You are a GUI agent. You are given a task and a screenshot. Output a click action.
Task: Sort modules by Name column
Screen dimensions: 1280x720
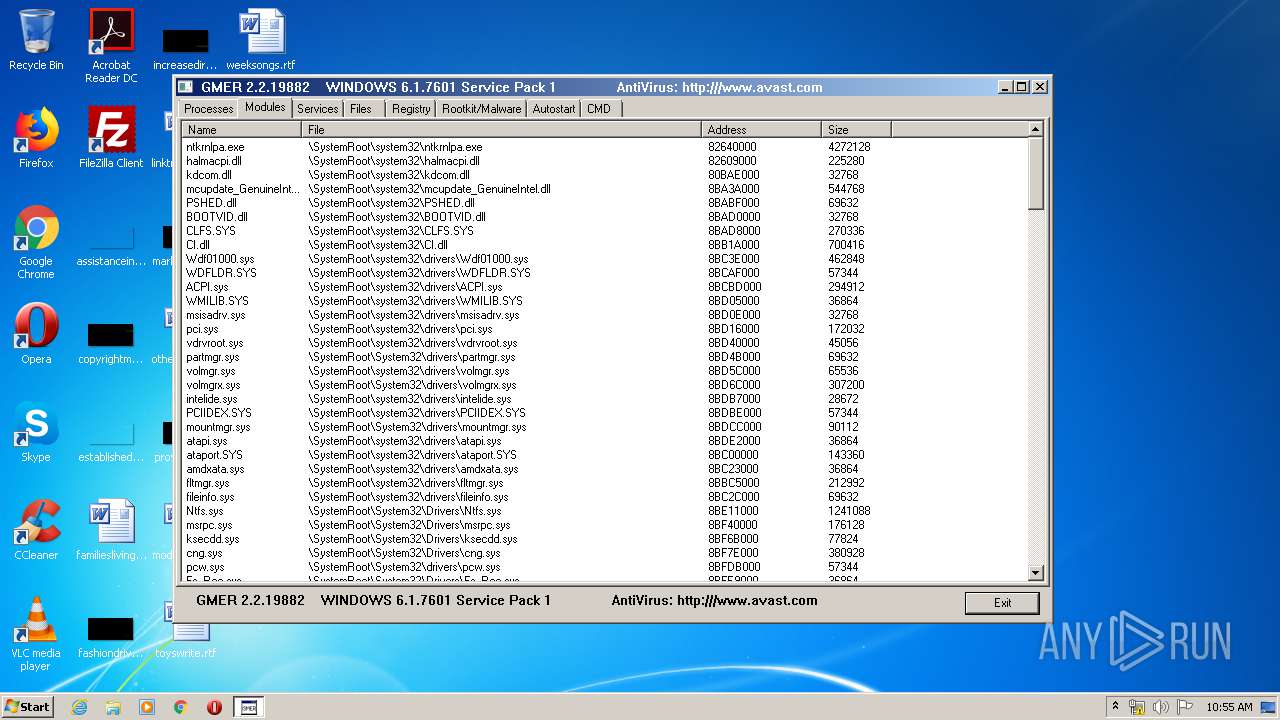tap(242, 130)
